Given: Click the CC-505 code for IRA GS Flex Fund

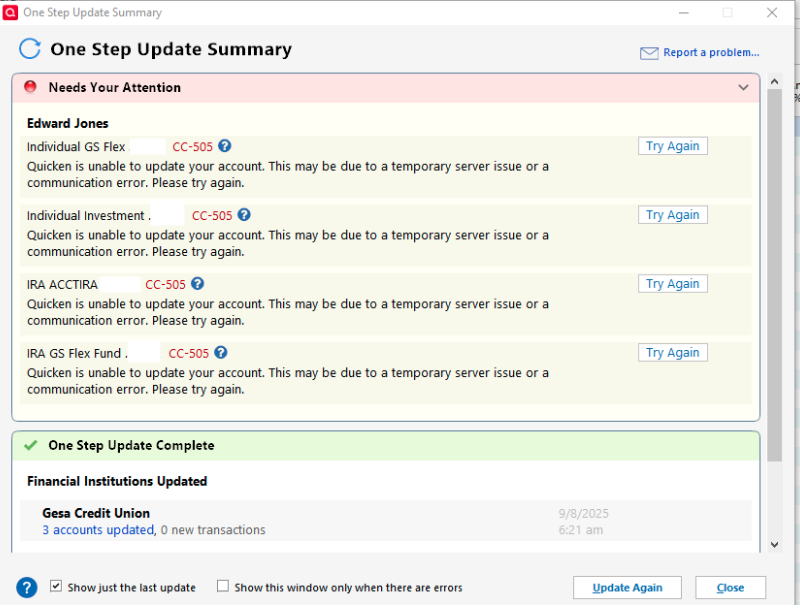Looking at the screenshot, I should click(x=188, y=353).
